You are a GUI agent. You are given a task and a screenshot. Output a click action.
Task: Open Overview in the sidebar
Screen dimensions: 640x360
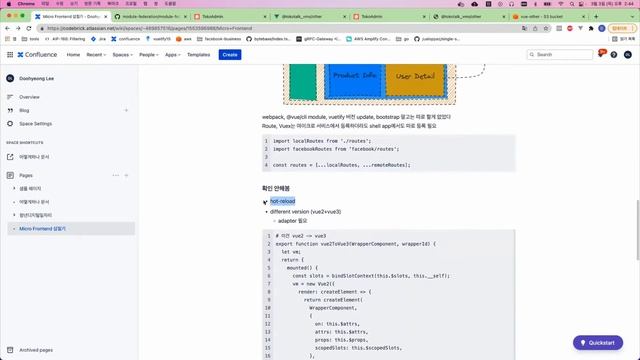29,97
